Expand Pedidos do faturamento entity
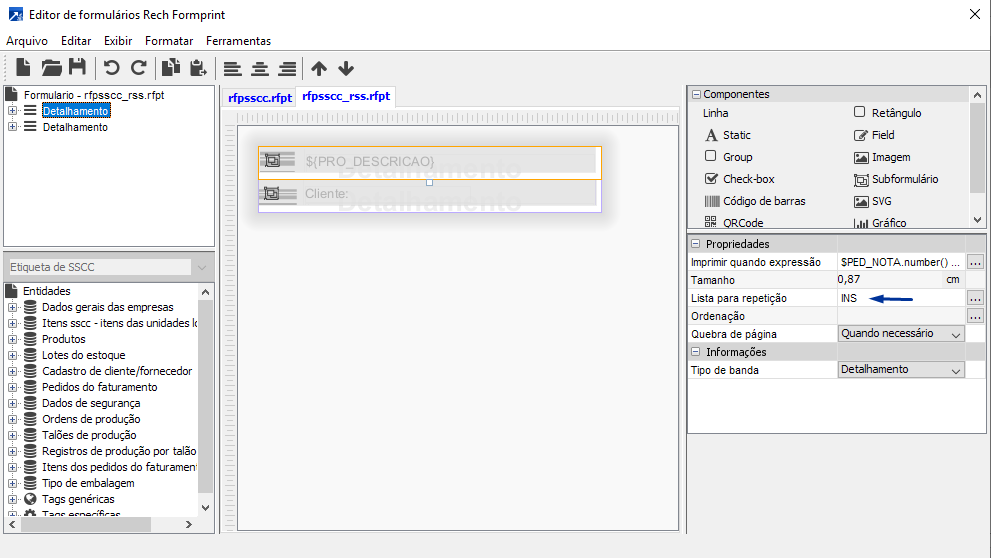The width and height of the screenshot is (991, 558). tap(12, 387)
